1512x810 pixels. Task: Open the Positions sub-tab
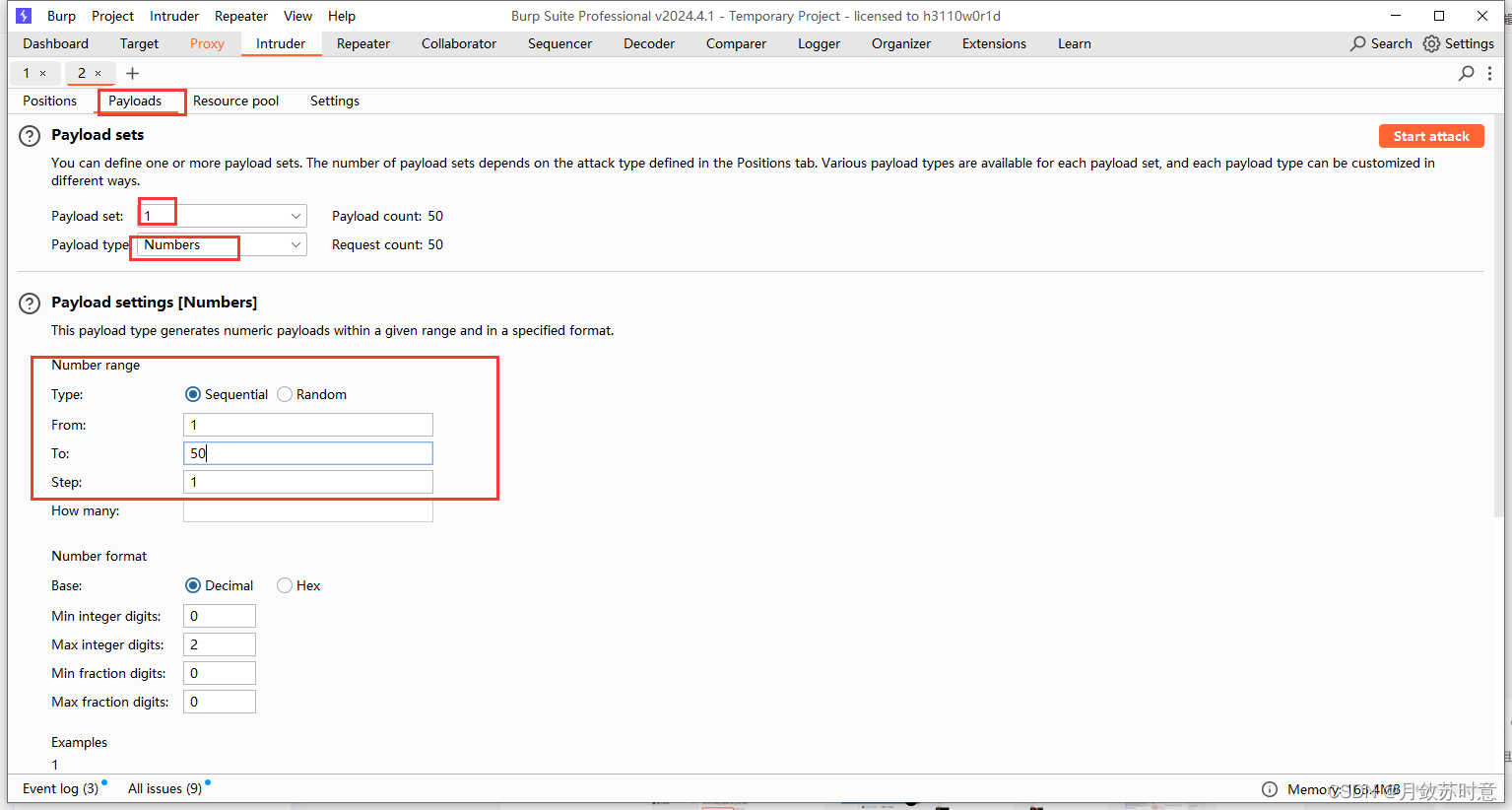(49, 101)
